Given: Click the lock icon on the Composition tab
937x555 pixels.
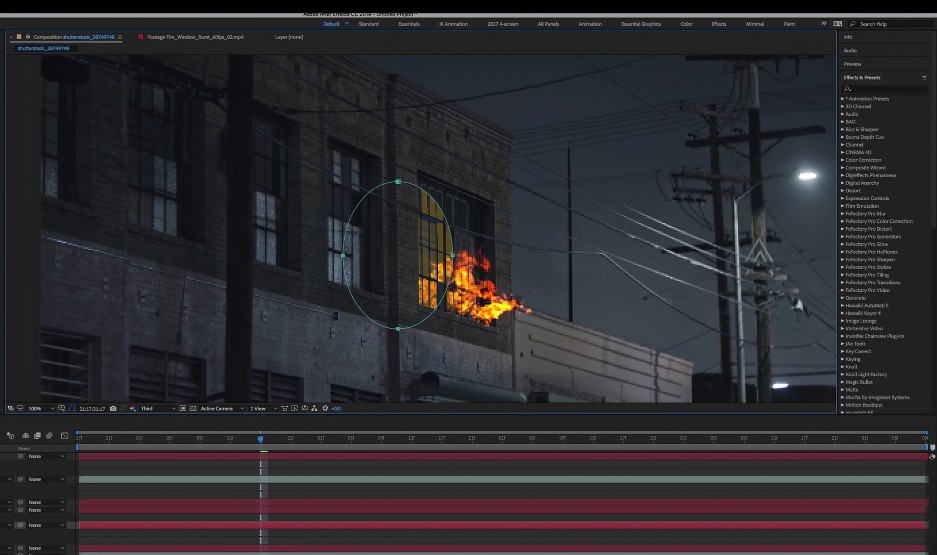Looking at the screenshot, I should [27, 37].
